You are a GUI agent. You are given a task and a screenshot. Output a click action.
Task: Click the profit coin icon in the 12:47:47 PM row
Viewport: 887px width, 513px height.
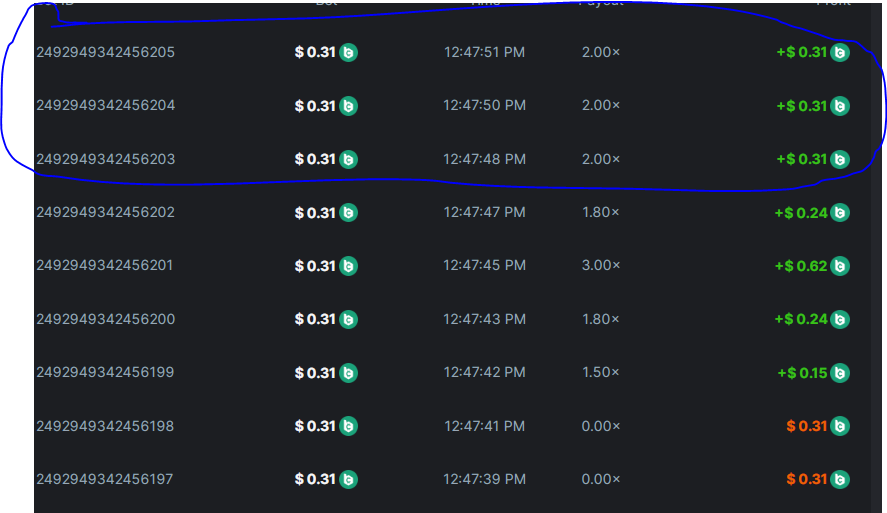point(840,213)
